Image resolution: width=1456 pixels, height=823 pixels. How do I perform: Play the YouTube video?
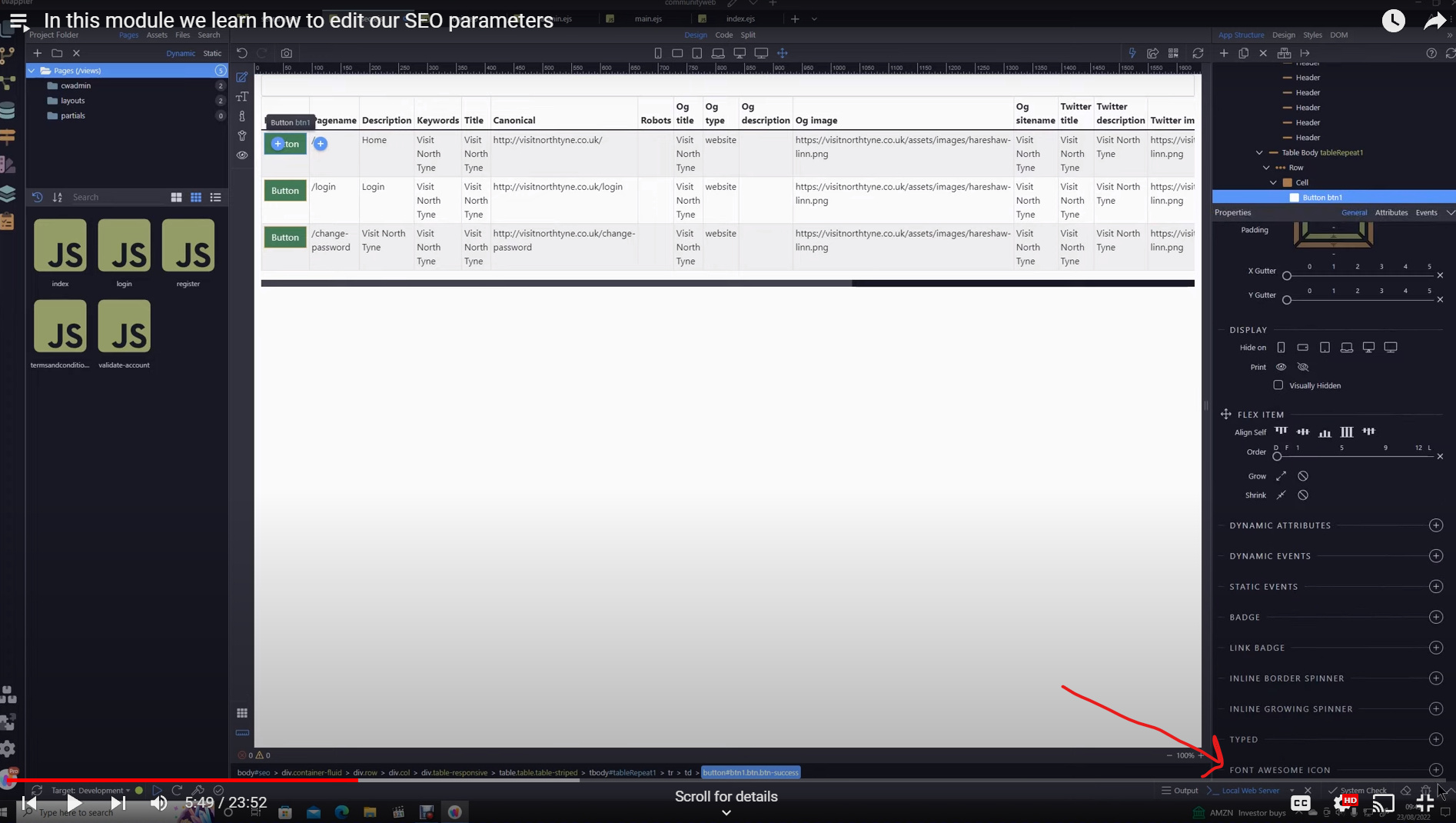point(74,803)
